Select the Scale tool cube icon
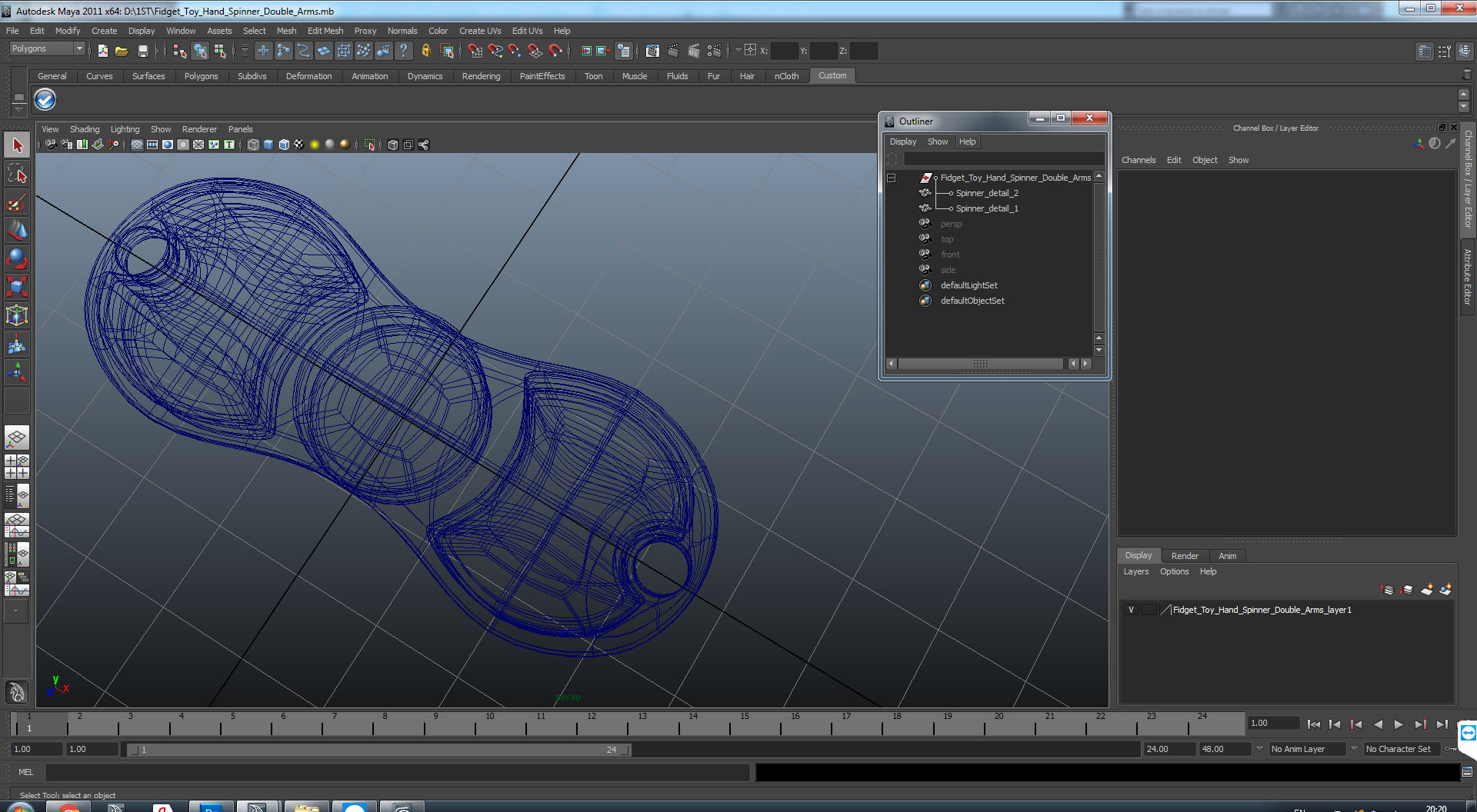The width and height of the screenshot is (1477, 812). (17, 287)
